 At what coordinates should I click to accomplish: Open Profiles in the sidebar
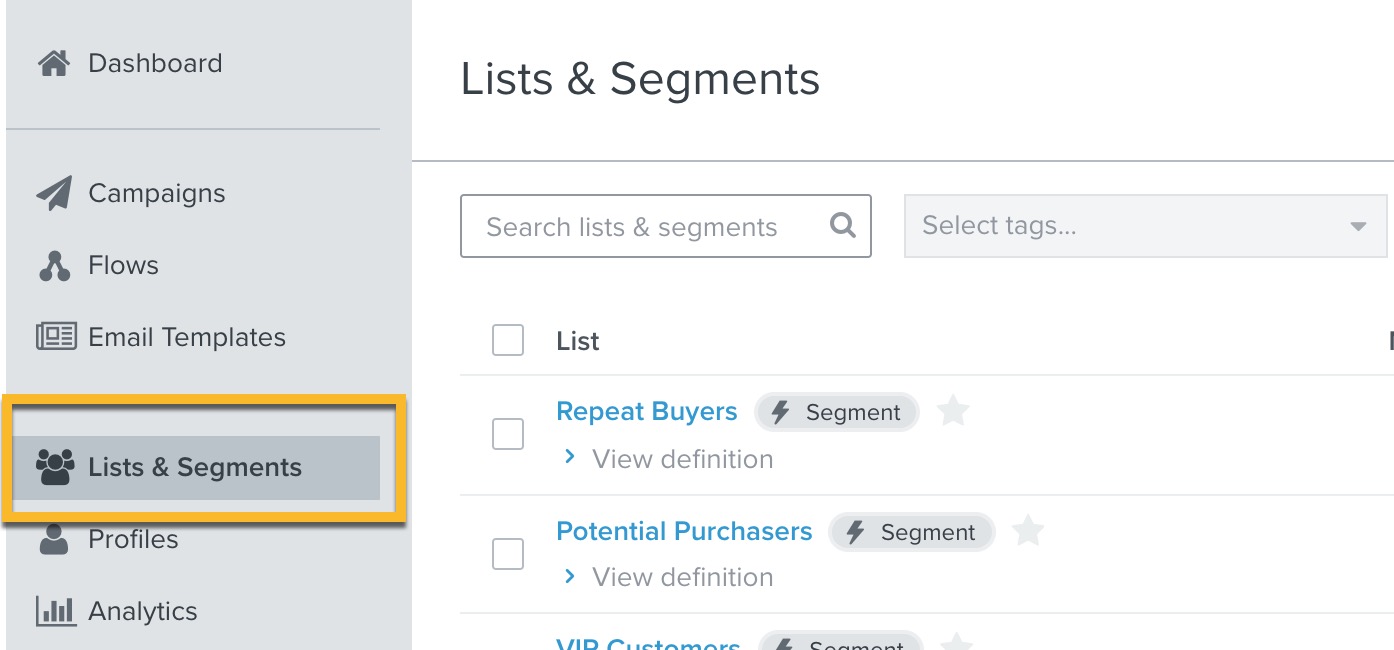(133, 539)
